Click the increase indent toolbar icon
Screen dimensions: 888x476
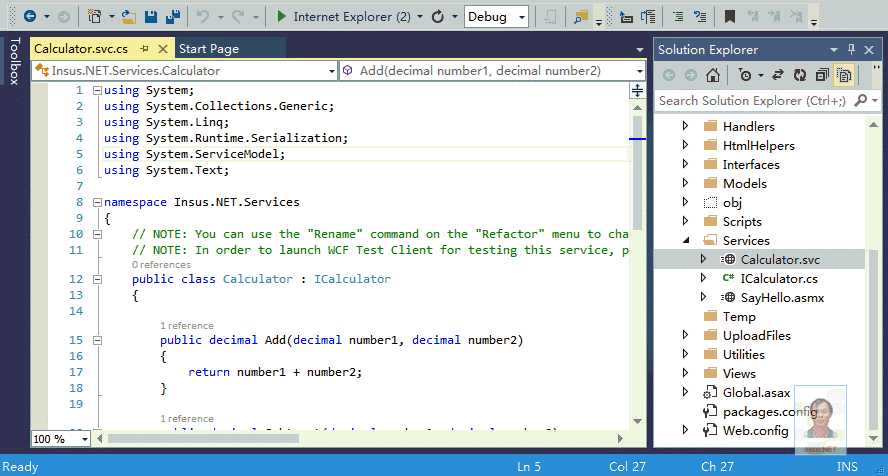pyautogui.click(x=648, y=17)
